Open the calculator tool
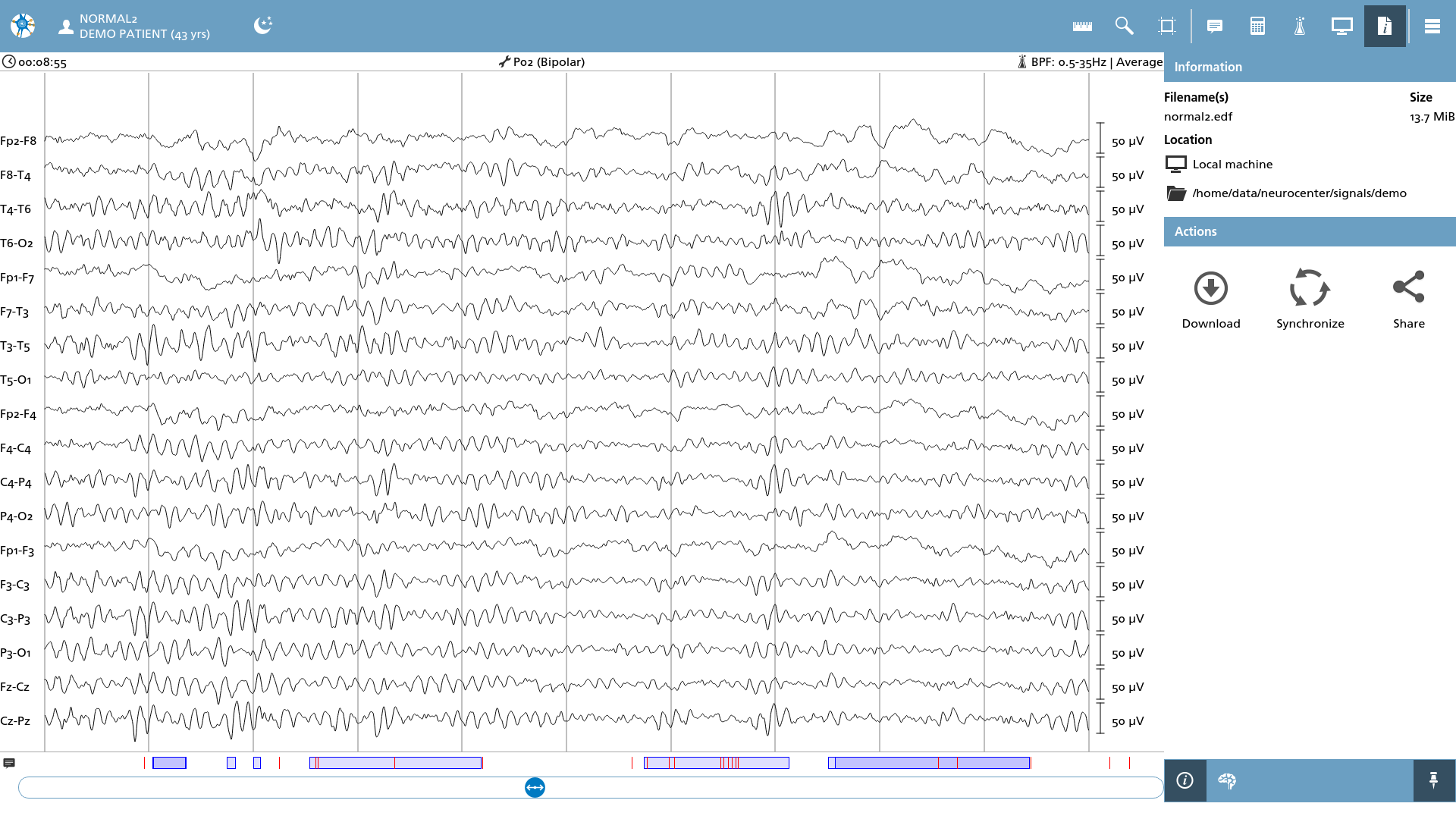This screenshot has width=1456, height=819. click(x=1257, y=26)
